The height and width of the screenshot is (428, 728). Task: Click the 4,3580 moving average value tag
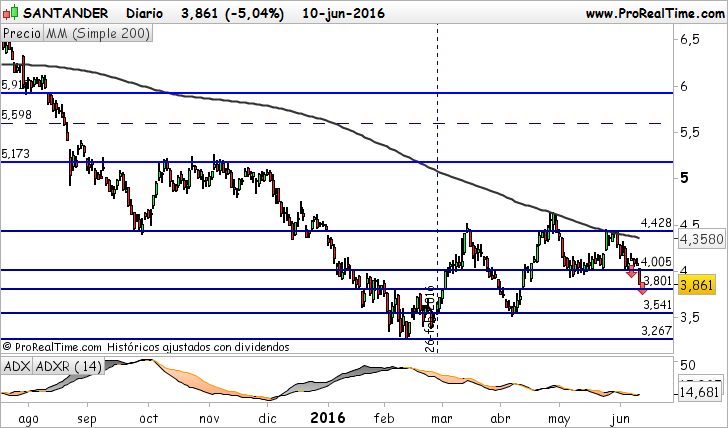(701, 239)
